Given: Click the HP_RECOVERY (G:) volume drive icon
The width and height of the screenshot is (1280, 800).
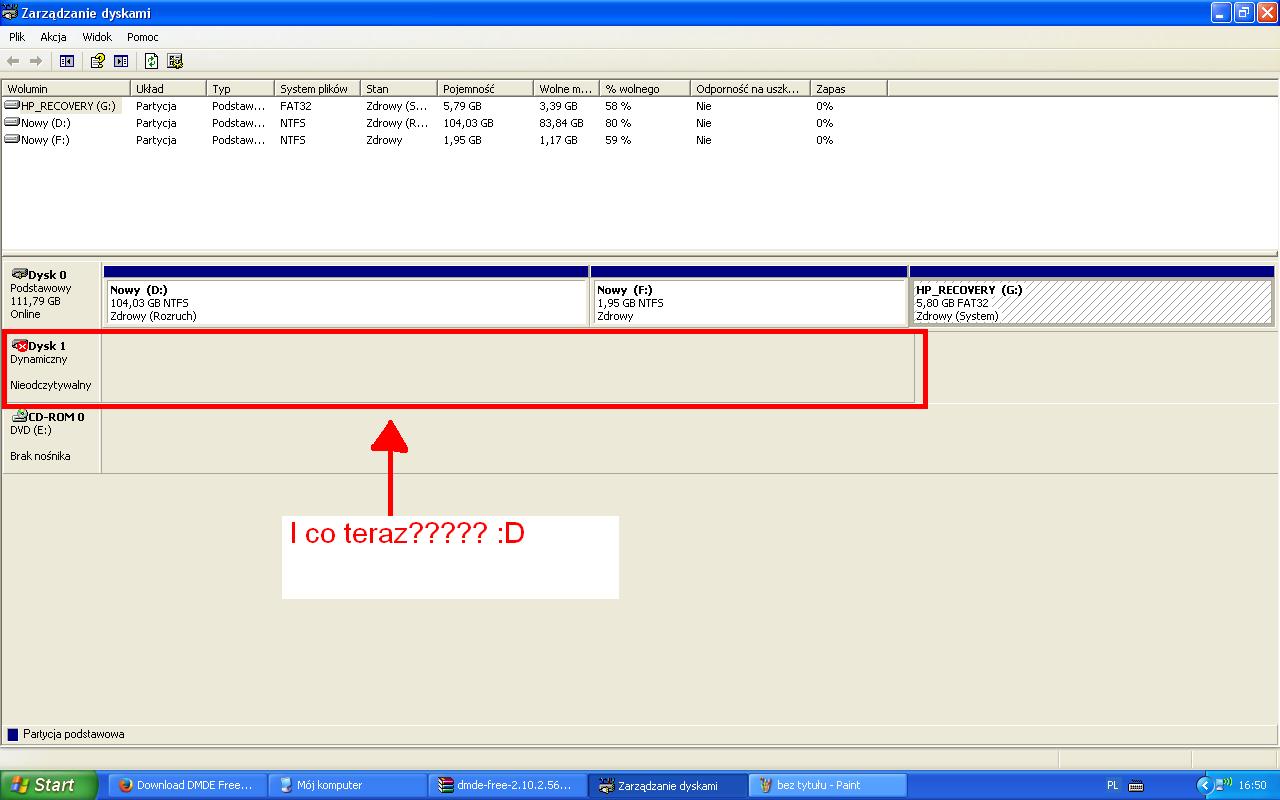Looking at the screenshot, I should (11, 105).
